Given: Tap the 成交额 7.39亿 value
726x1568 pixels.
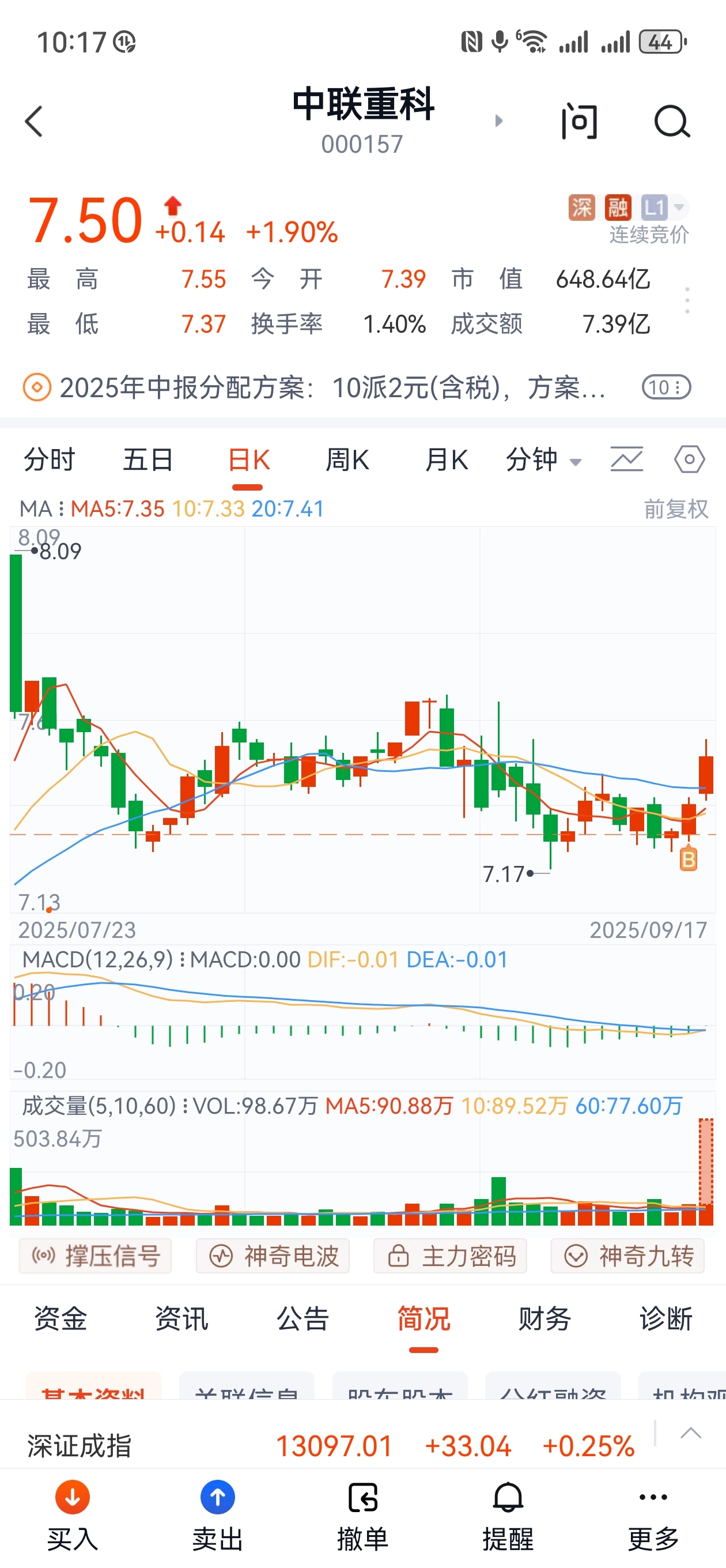Looking at the screenshot, I should tap(616, 325).
